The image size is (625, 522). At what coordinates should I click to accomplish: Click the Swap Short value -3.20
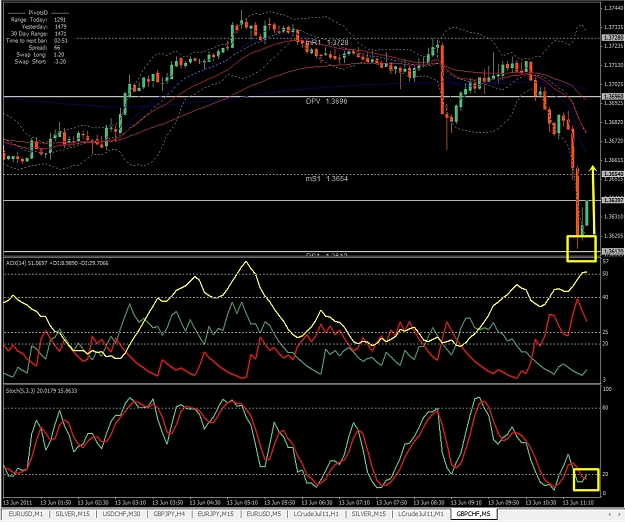pos(59,62)
